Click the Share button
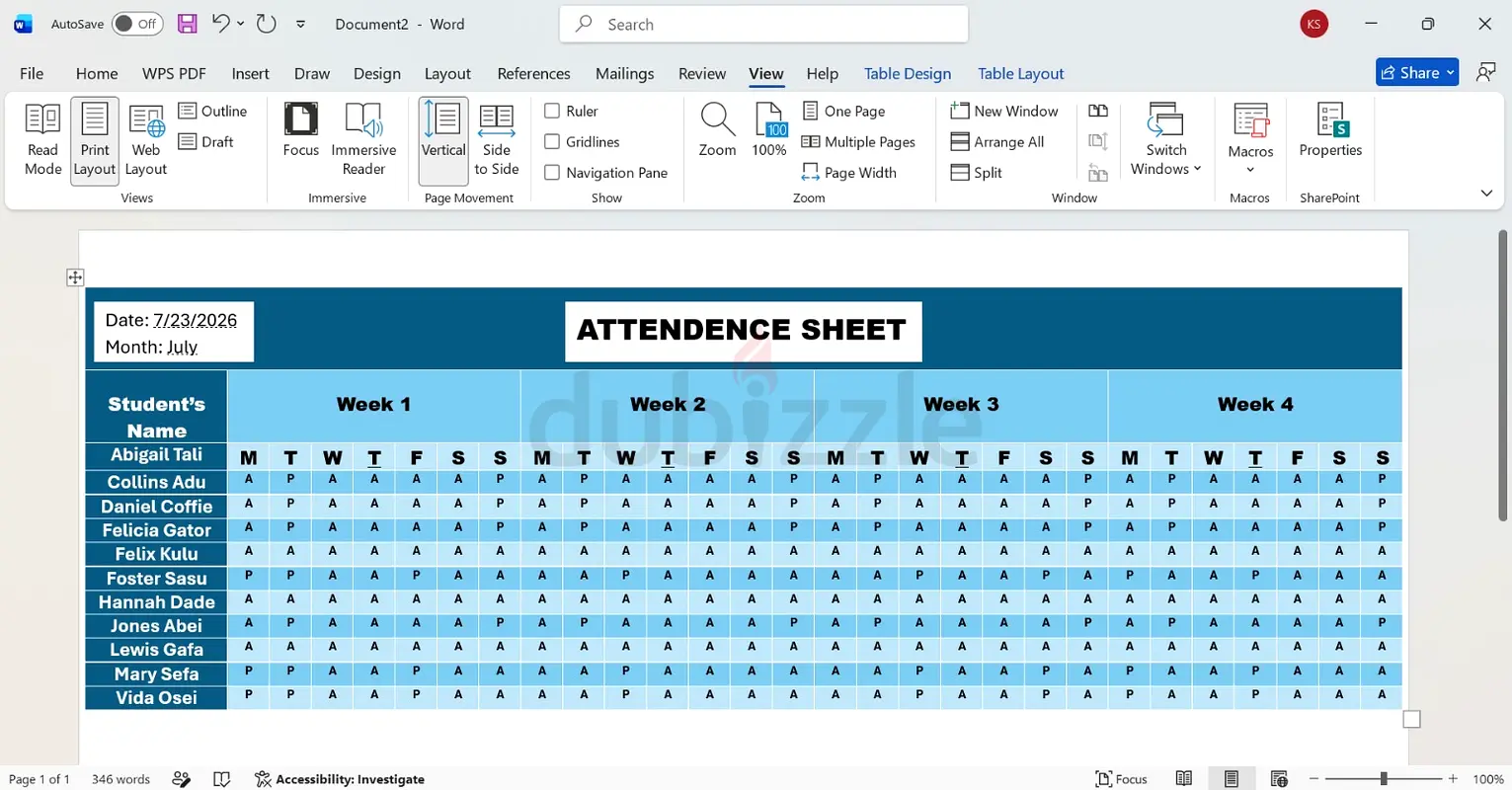Image resolution: width=1512 pixels, height=790 pixels. [1417, 72]
